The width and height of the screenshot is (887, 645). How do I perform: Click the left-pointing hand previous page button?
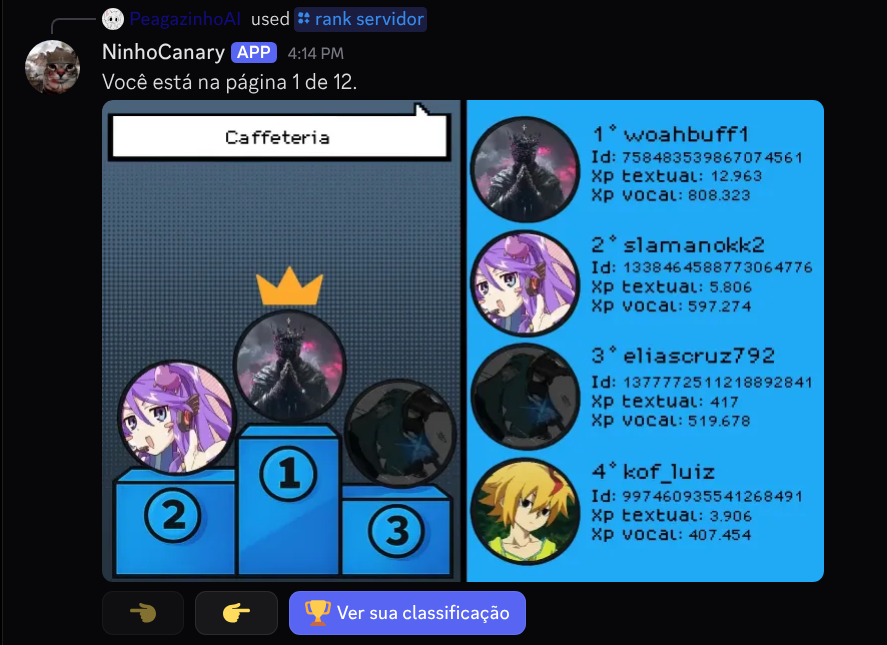[x=143, y=613]
